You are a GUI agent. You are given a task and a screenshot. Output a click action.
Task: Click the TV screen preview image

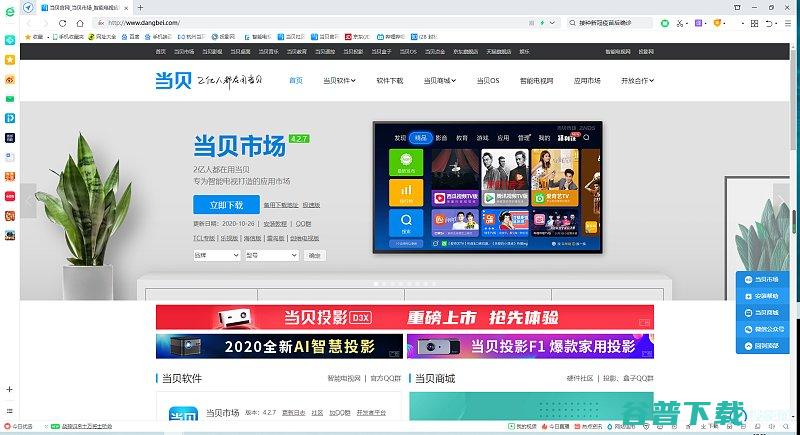(488, 187)
